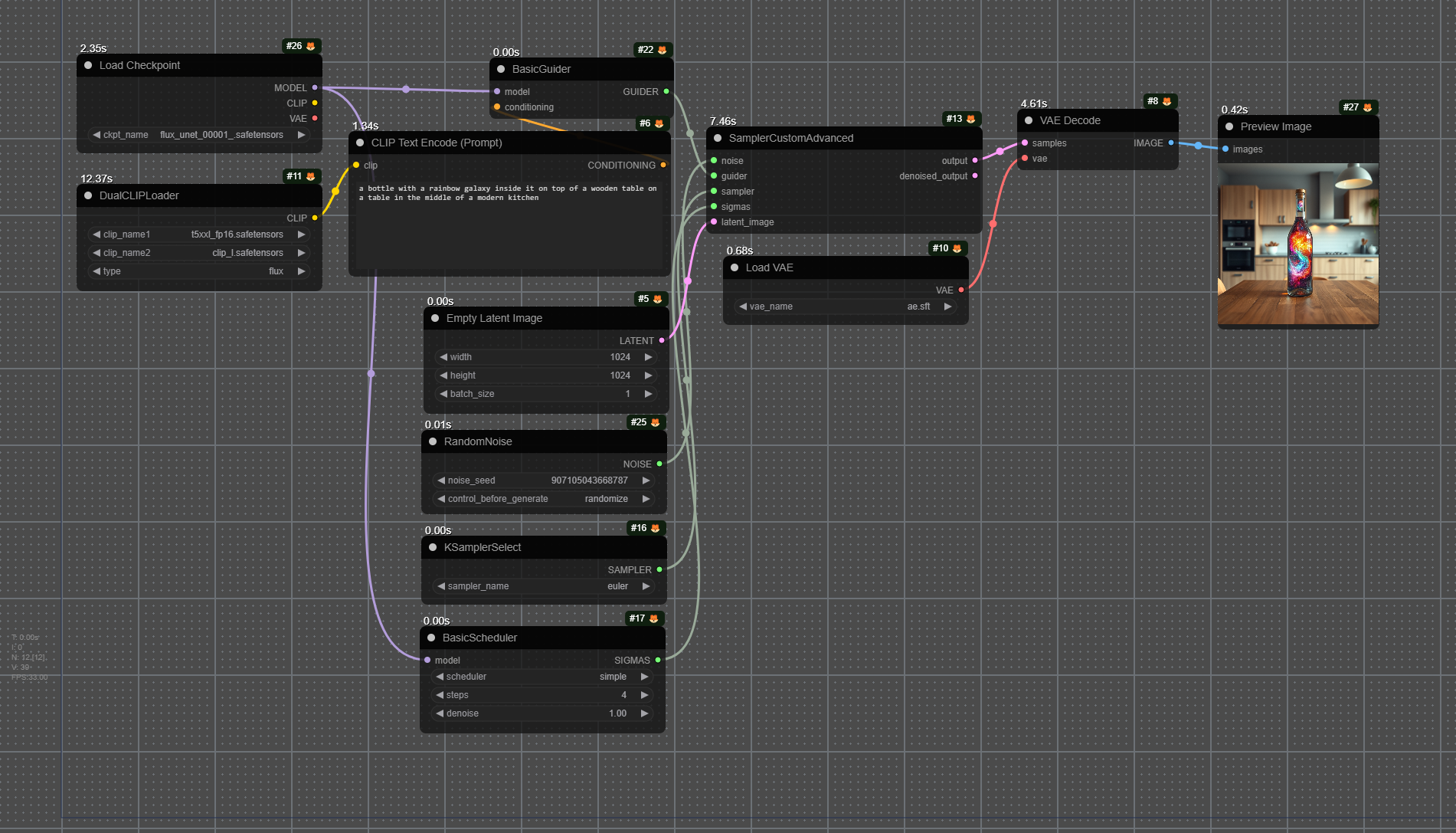Click the conditioning input socket on BasicGuider

[x=497, y=107]
